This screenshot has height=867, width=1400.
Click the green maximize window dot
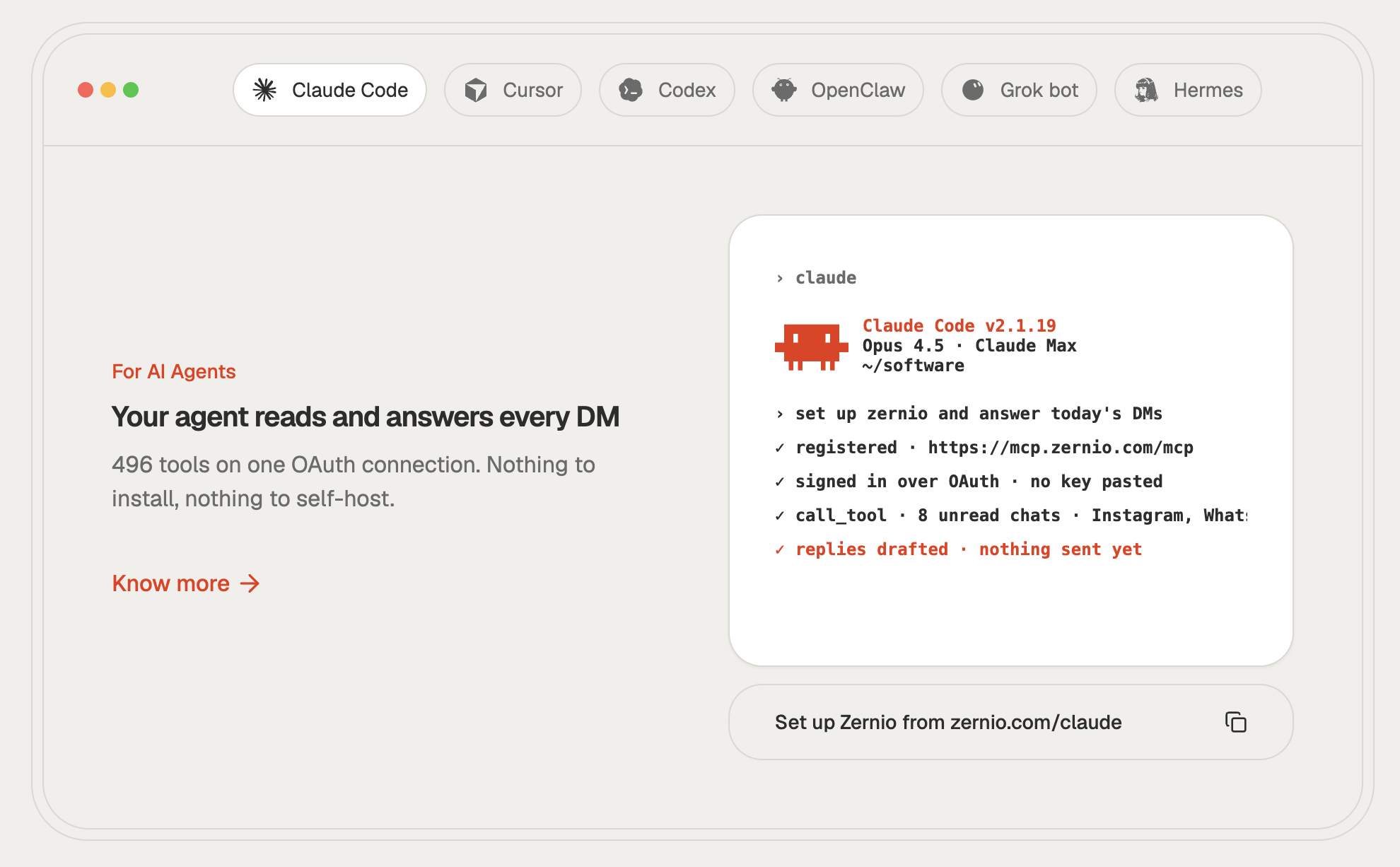pos(131,90)
